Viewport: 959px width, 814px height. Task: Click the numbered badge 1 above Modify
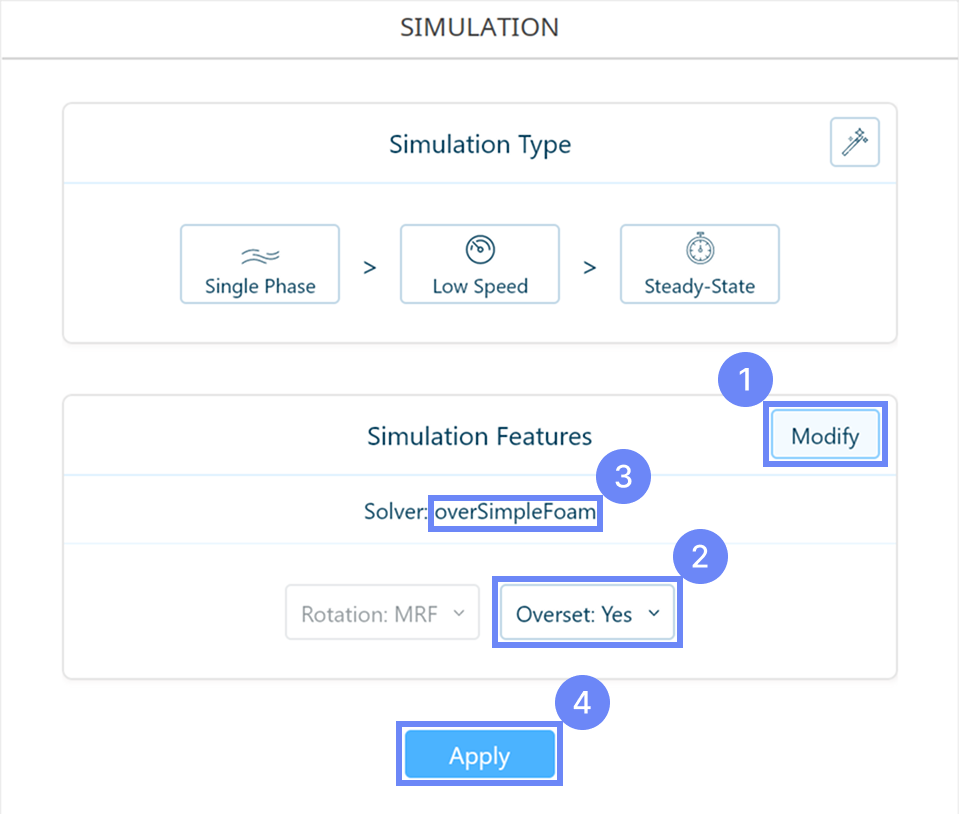tap(745, 380)
